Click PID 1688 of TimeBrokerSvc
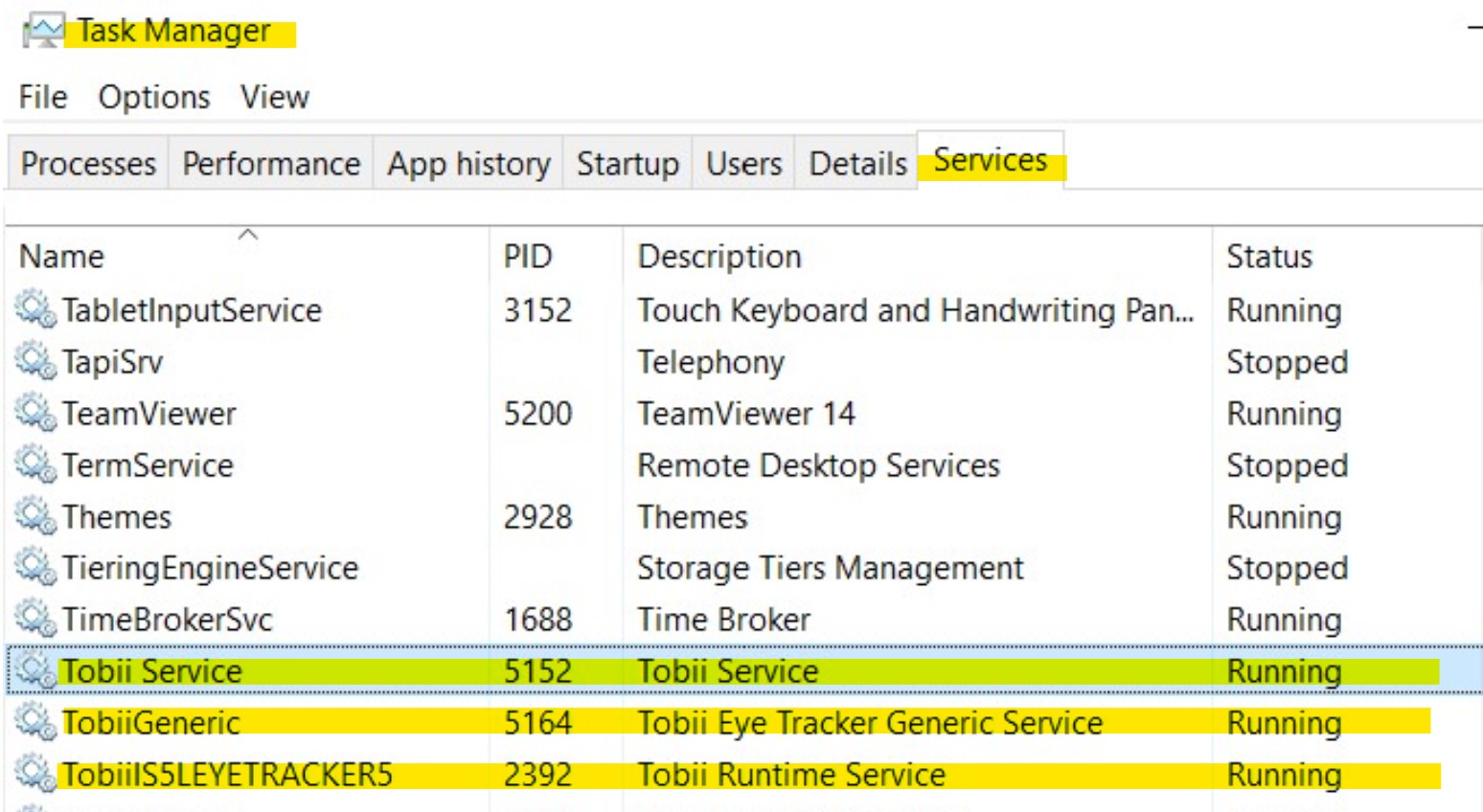 [537, 619]
